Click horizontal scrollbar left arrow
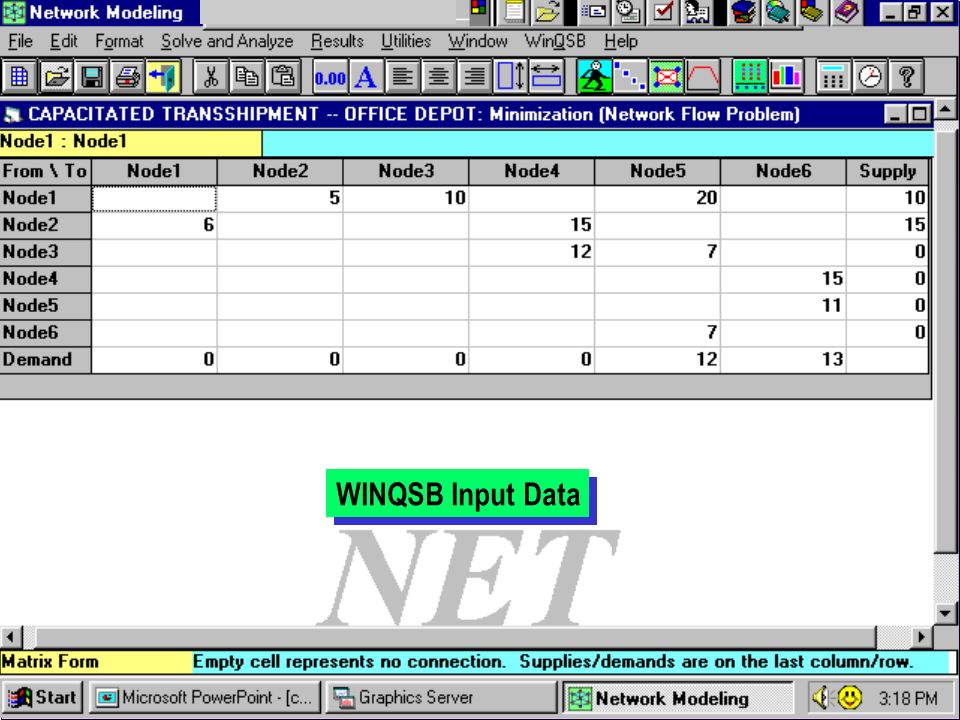The image size is (960, 720). point(11,637)
